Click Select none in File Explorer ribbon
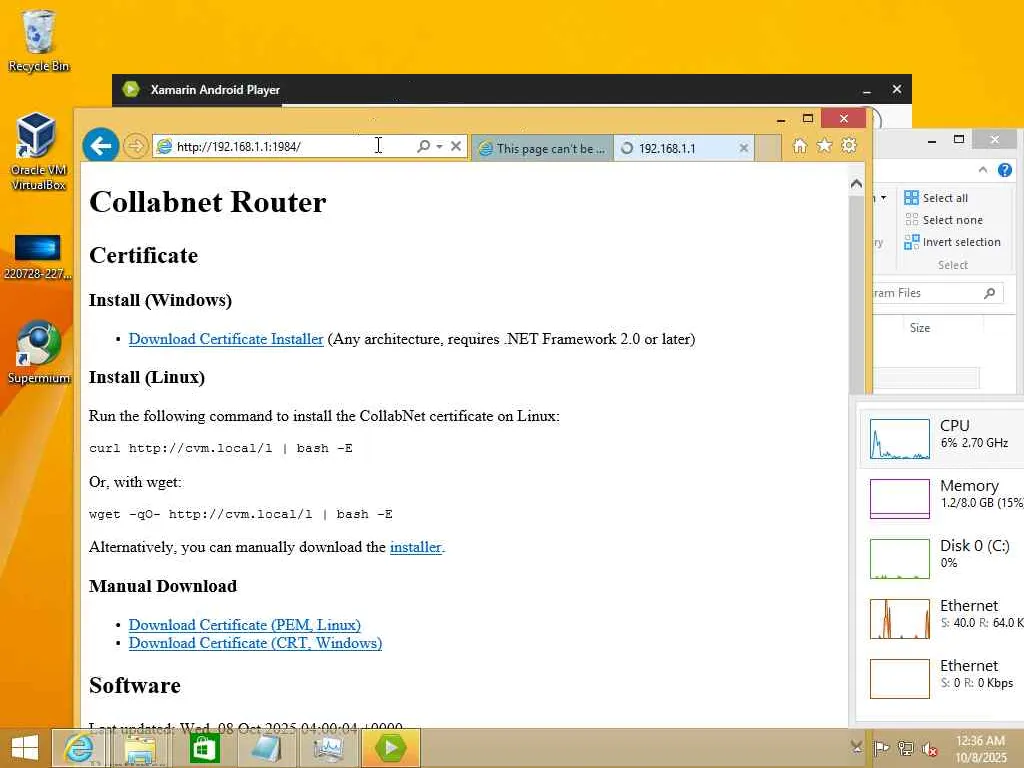Viewport: 1024px width, 768px height. [x=944, y=220]
